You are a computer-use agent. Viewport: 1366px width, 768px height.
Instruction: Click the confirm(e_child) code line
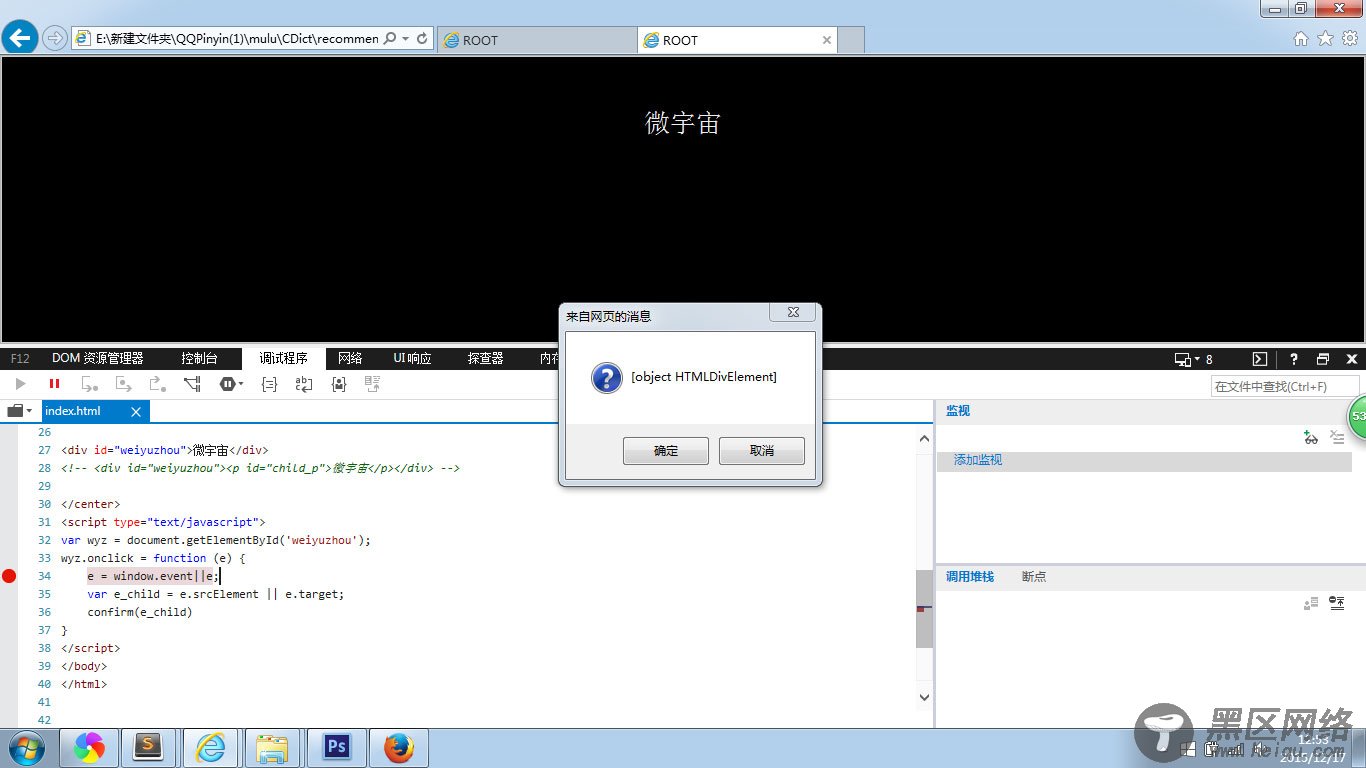[x=139, y=612]
